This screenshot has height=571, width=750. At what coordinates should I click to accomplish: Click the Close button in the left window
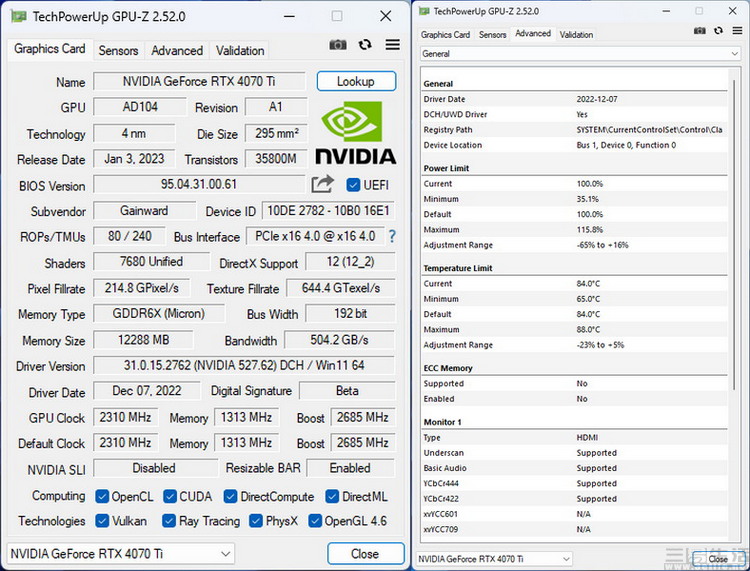pyautogui.click(x=366, y=554)
